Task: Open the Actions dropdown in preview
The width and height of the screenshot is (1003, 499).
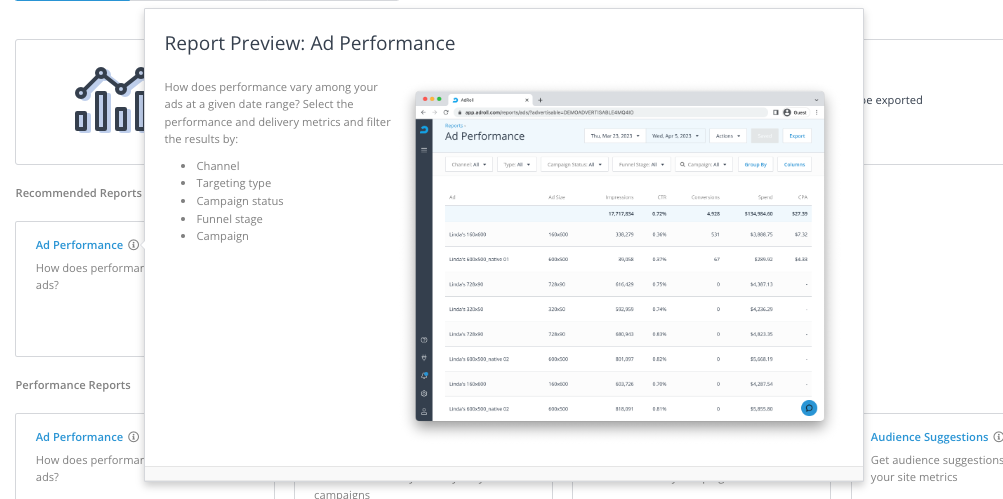Action: pos(729,136)
